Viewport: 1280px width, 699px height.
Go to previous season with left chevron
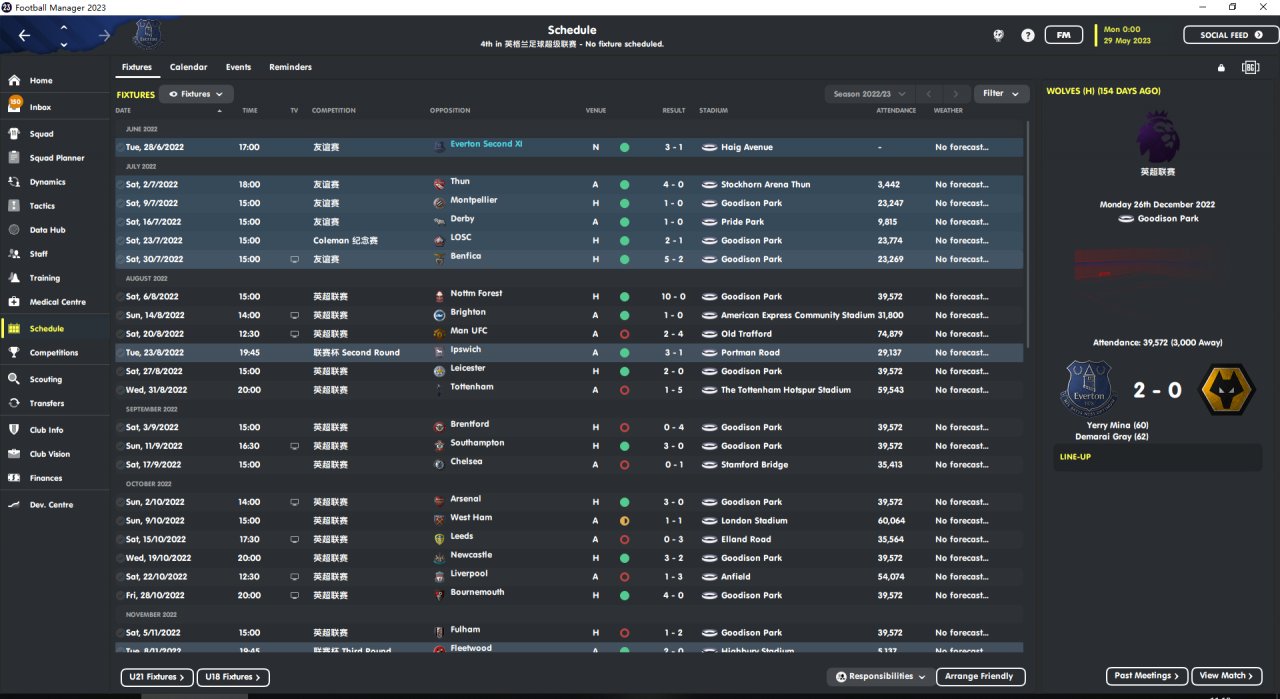pos(928,94)
